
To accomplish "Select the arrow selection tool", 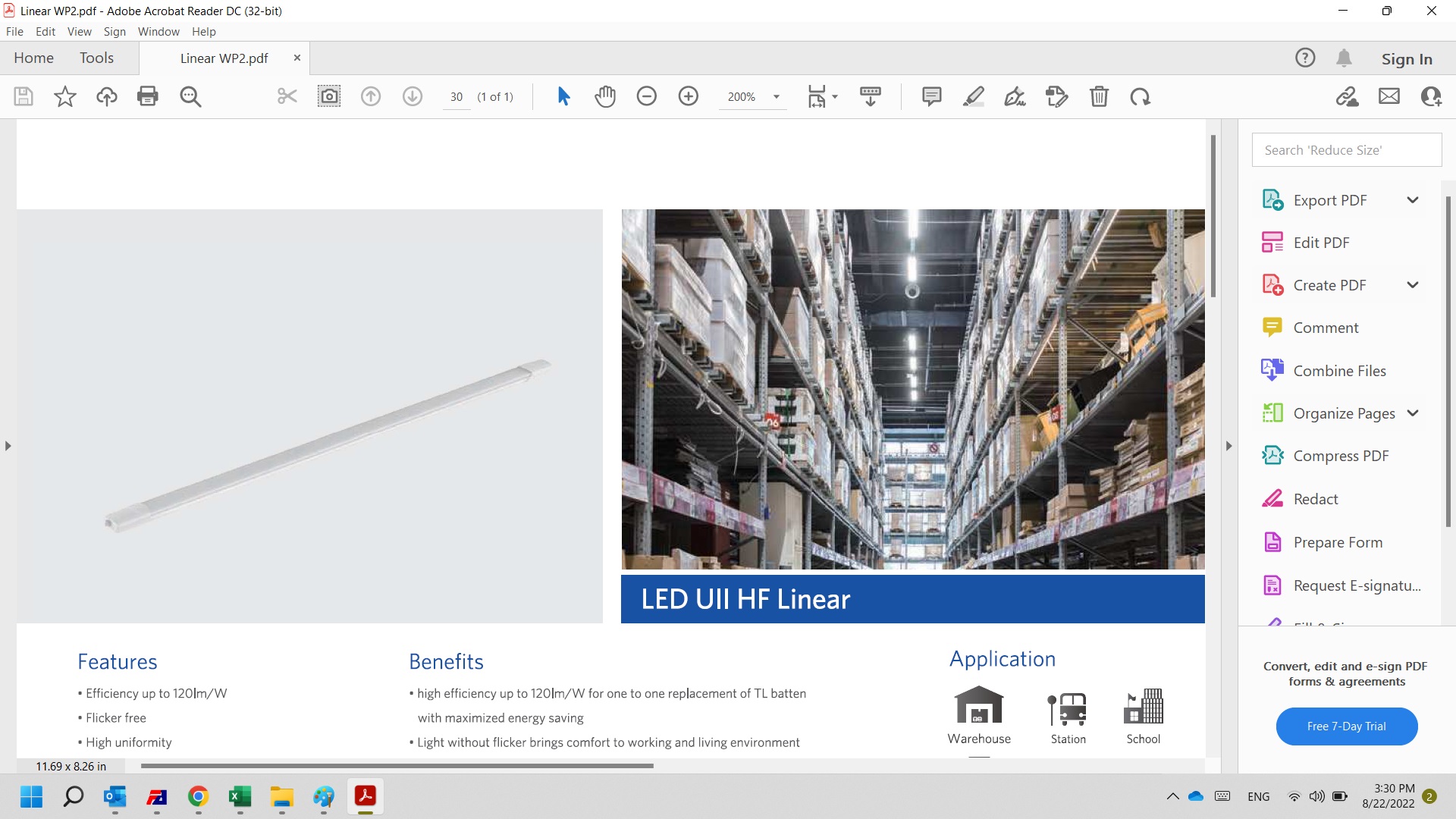I will [x=563, y=96].
